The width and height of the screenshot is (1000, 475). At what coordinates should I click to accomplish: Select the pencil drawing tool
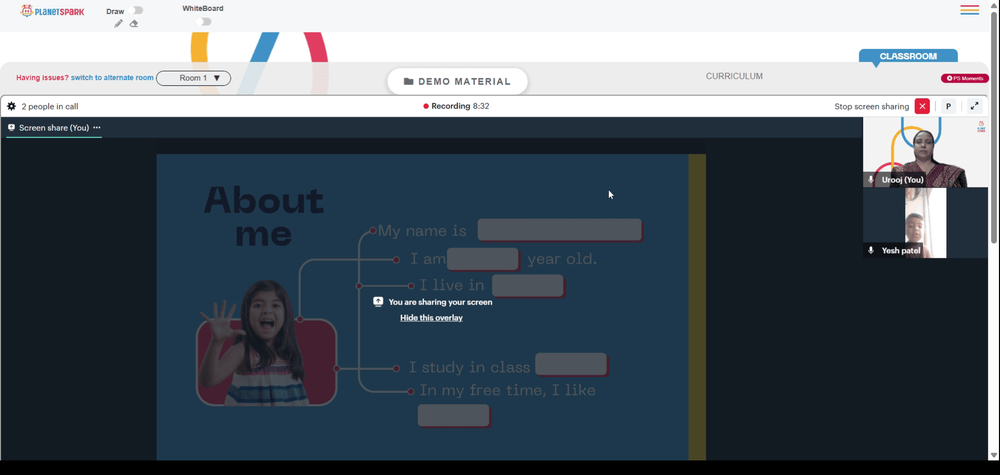click(119, 24)
